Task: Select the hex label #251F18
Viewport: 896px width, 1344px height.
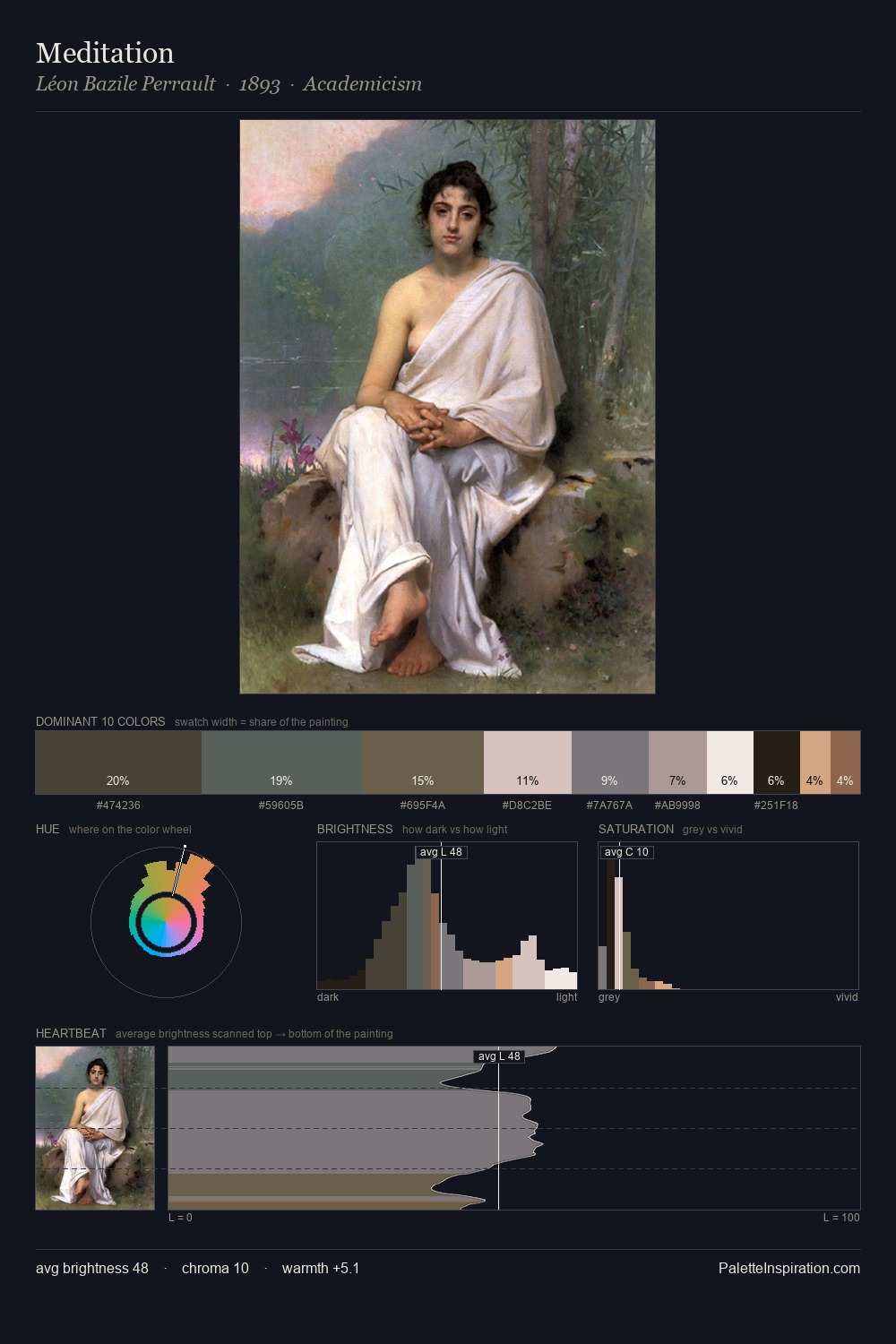Action: pos(777,806)
